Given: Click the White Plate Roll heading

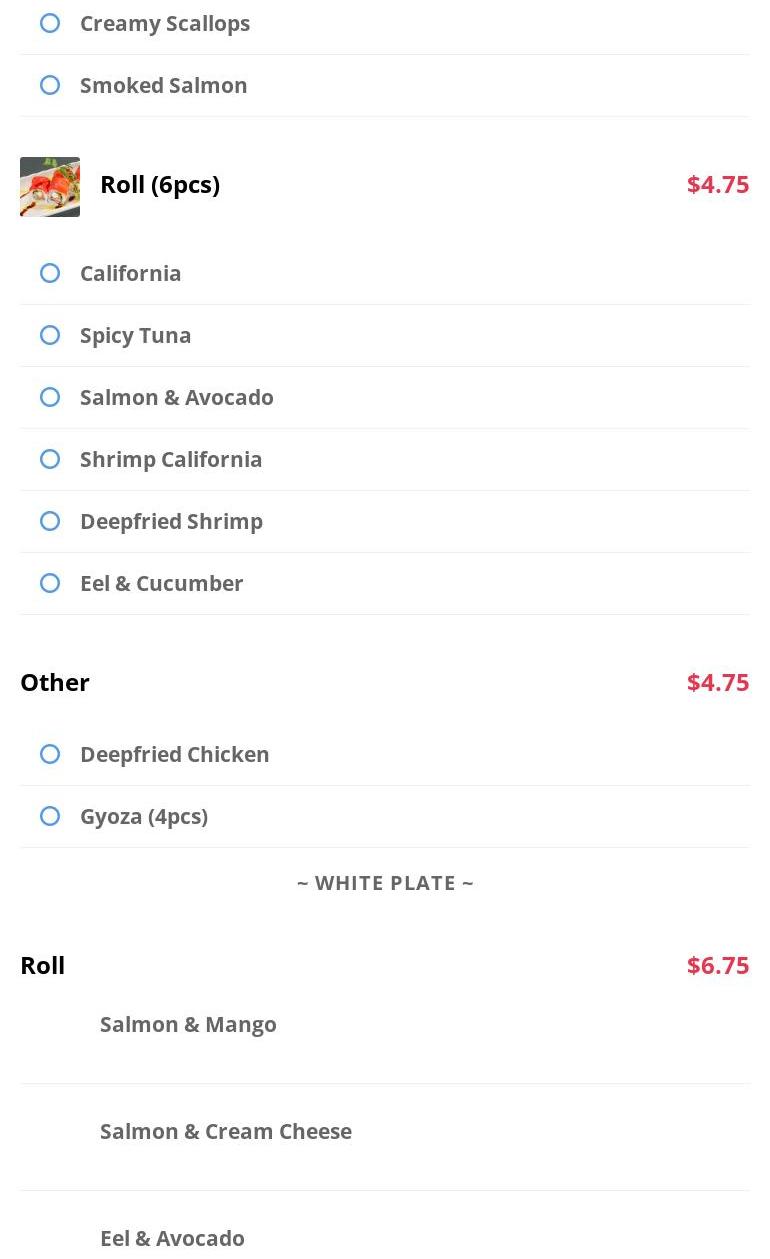Looking at the screenshot, I should point(43,965).
